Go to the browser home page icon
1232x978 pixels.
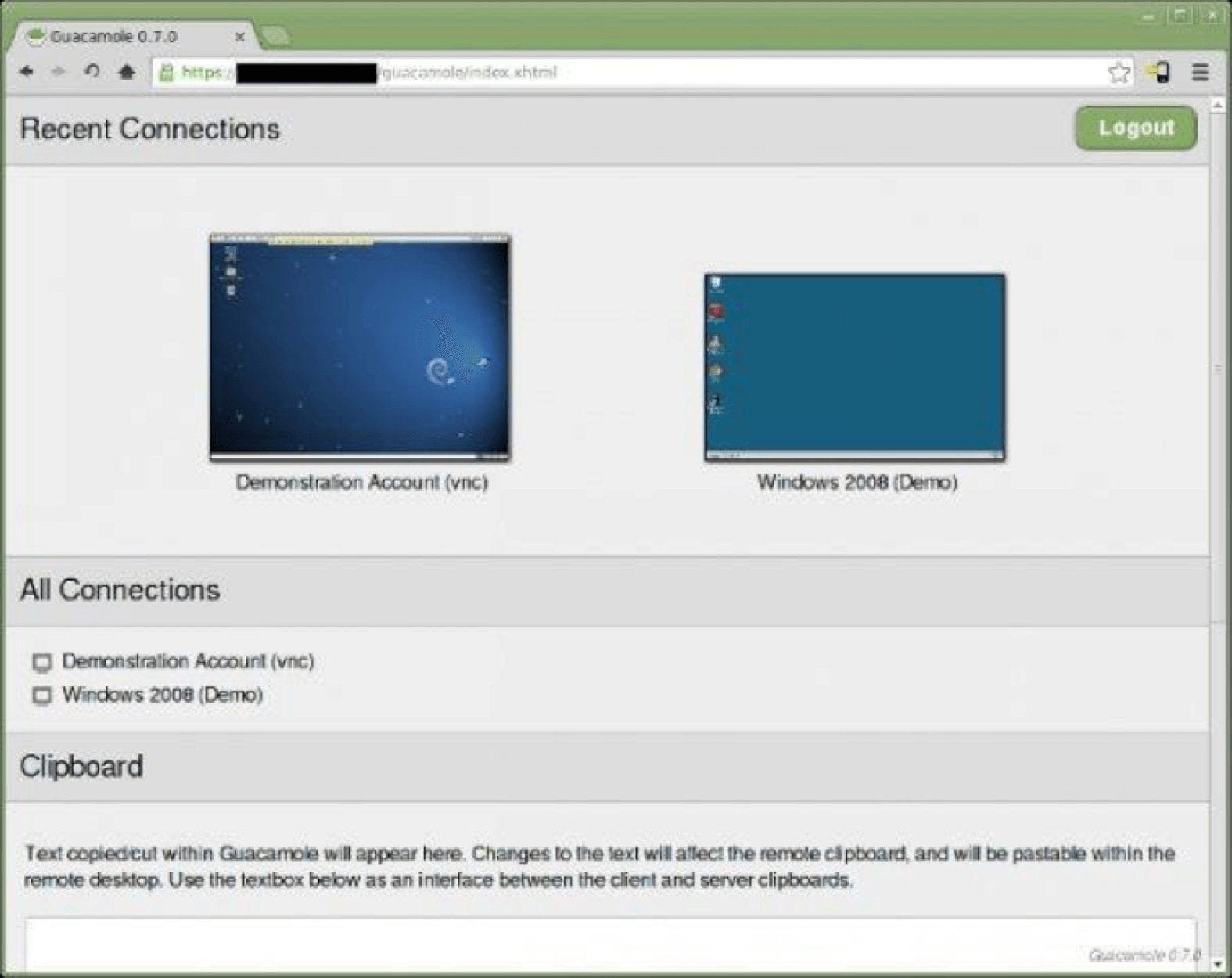pyautogui.click(x=127, y=72)
